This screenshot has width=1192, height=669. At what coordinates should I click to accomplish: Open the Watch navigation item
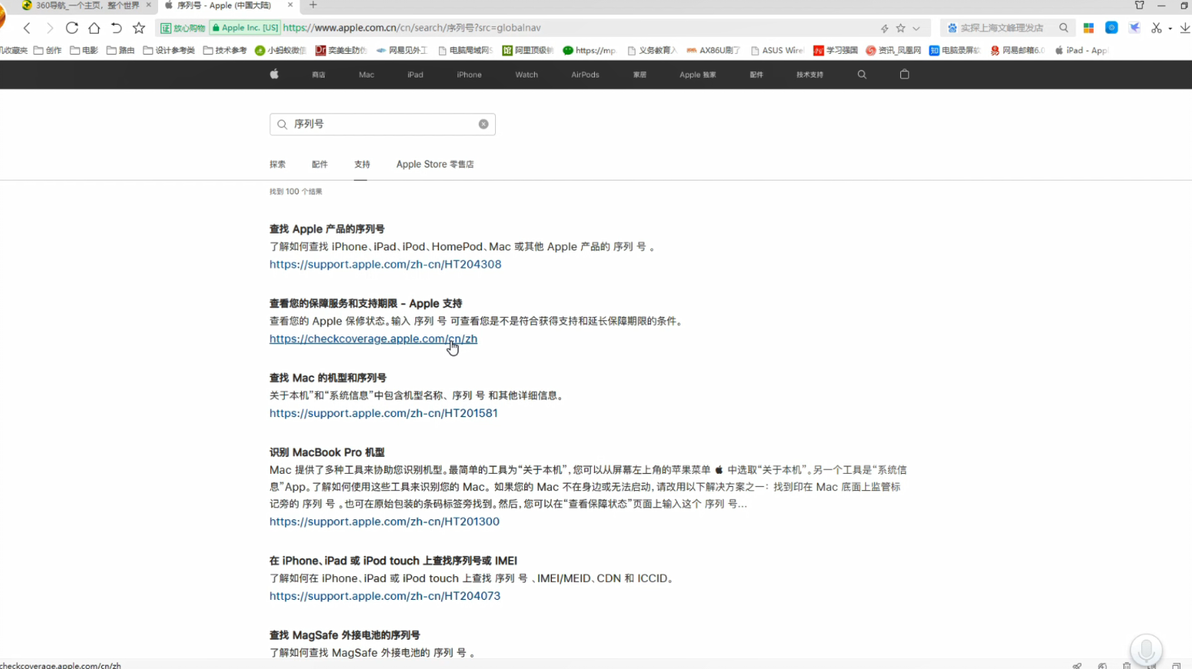tap(527, 75)
